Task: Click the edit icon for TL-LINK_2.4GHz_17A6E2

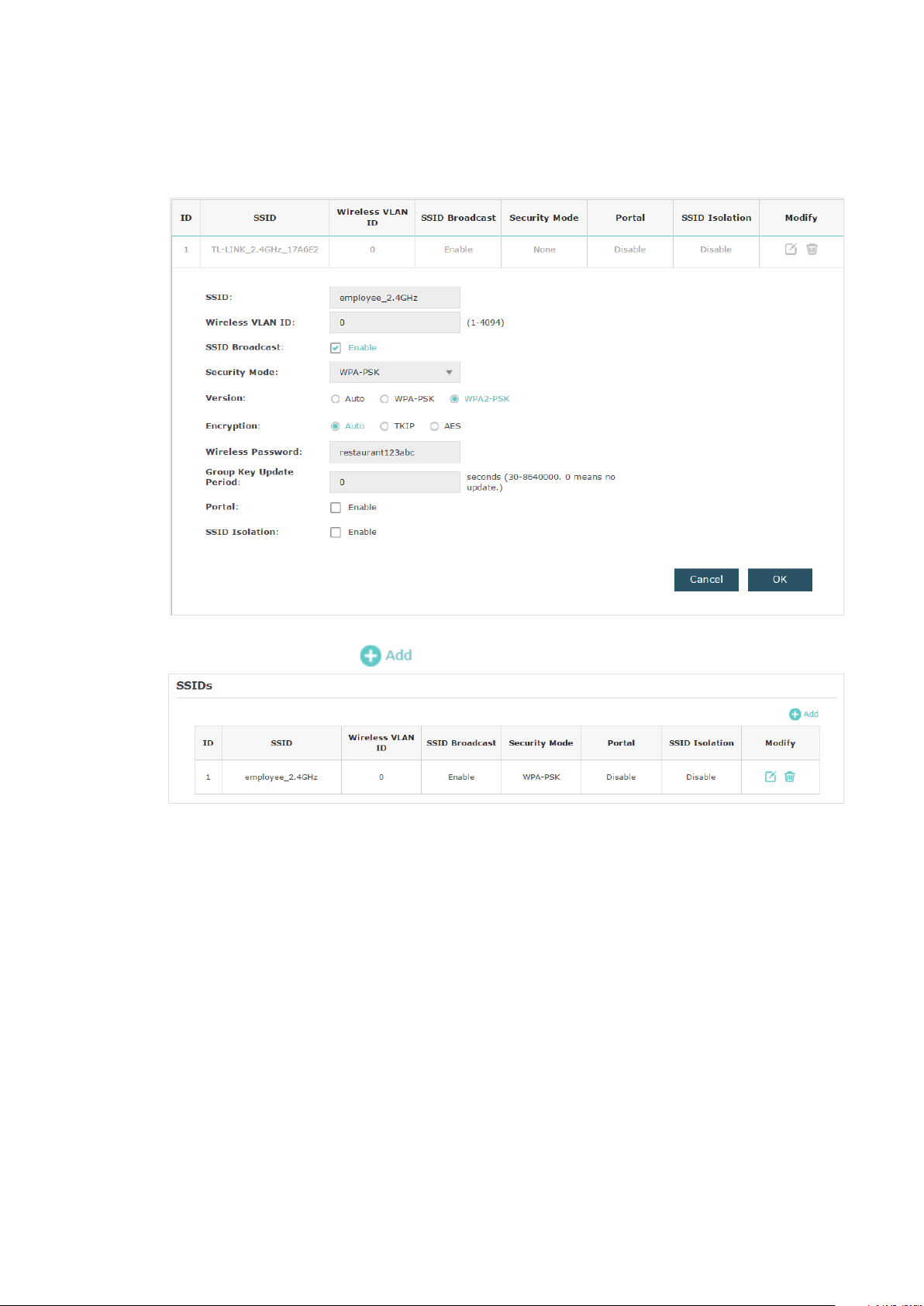Action: click(791, 249)
